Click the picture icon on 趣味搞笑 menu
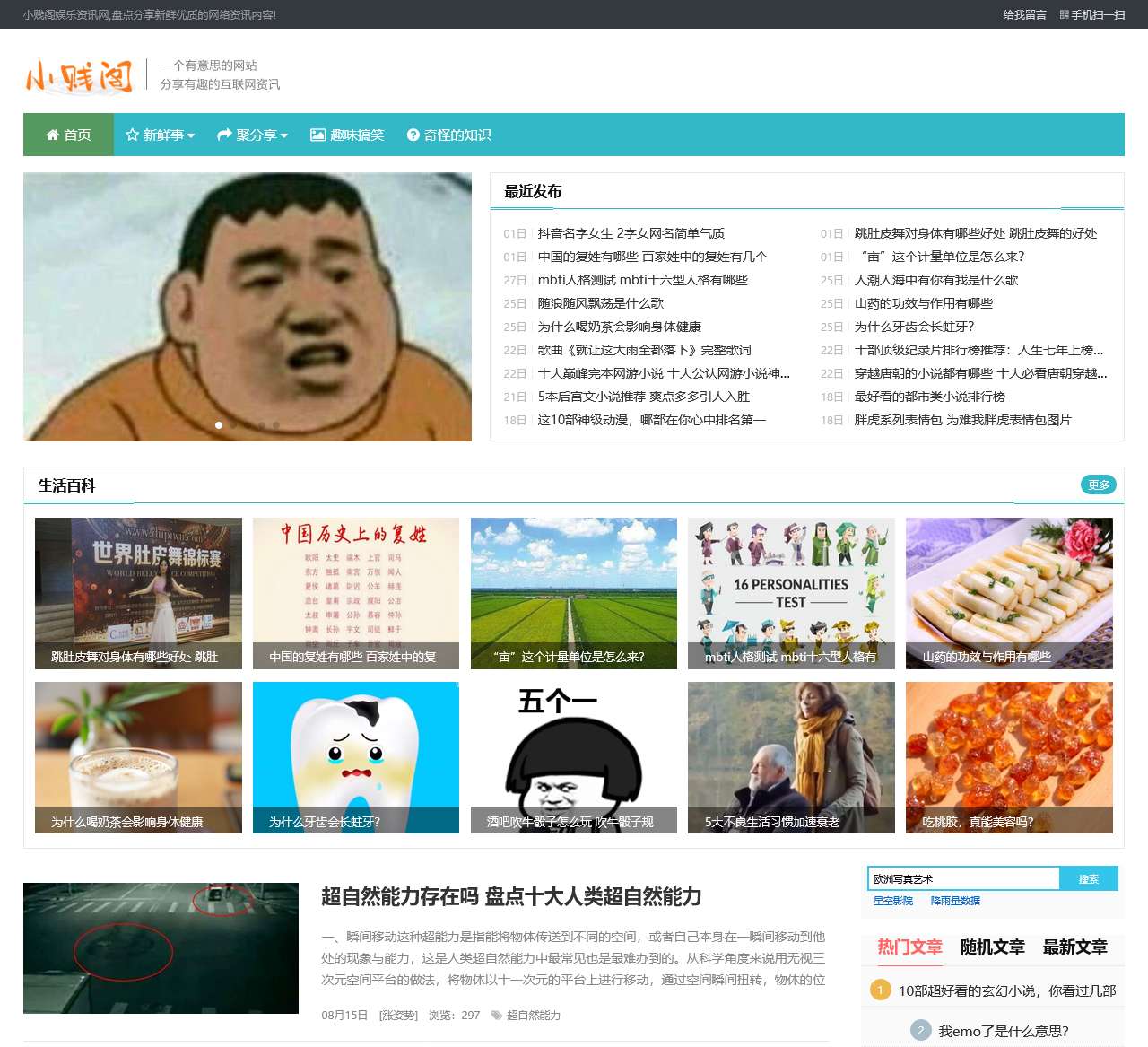Viewport: 1148px width, 1047px height. coord(318,134)
